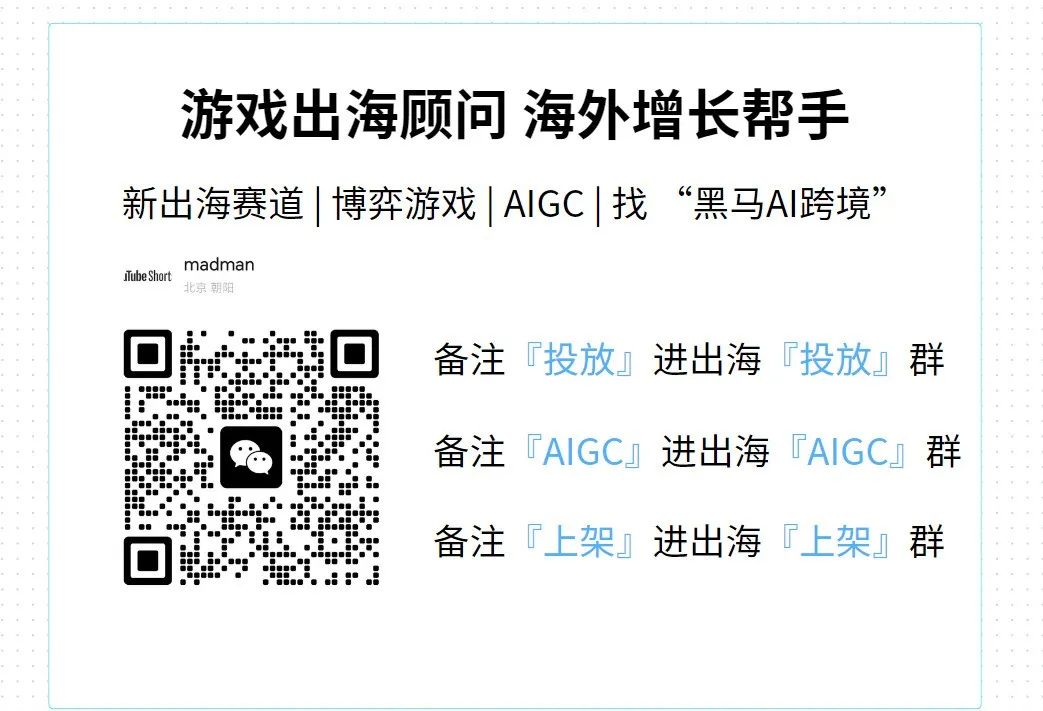Screen dimensions: 1043x711
Task: Click the 海外增长帮手 headline text
Action: point(686,114)
